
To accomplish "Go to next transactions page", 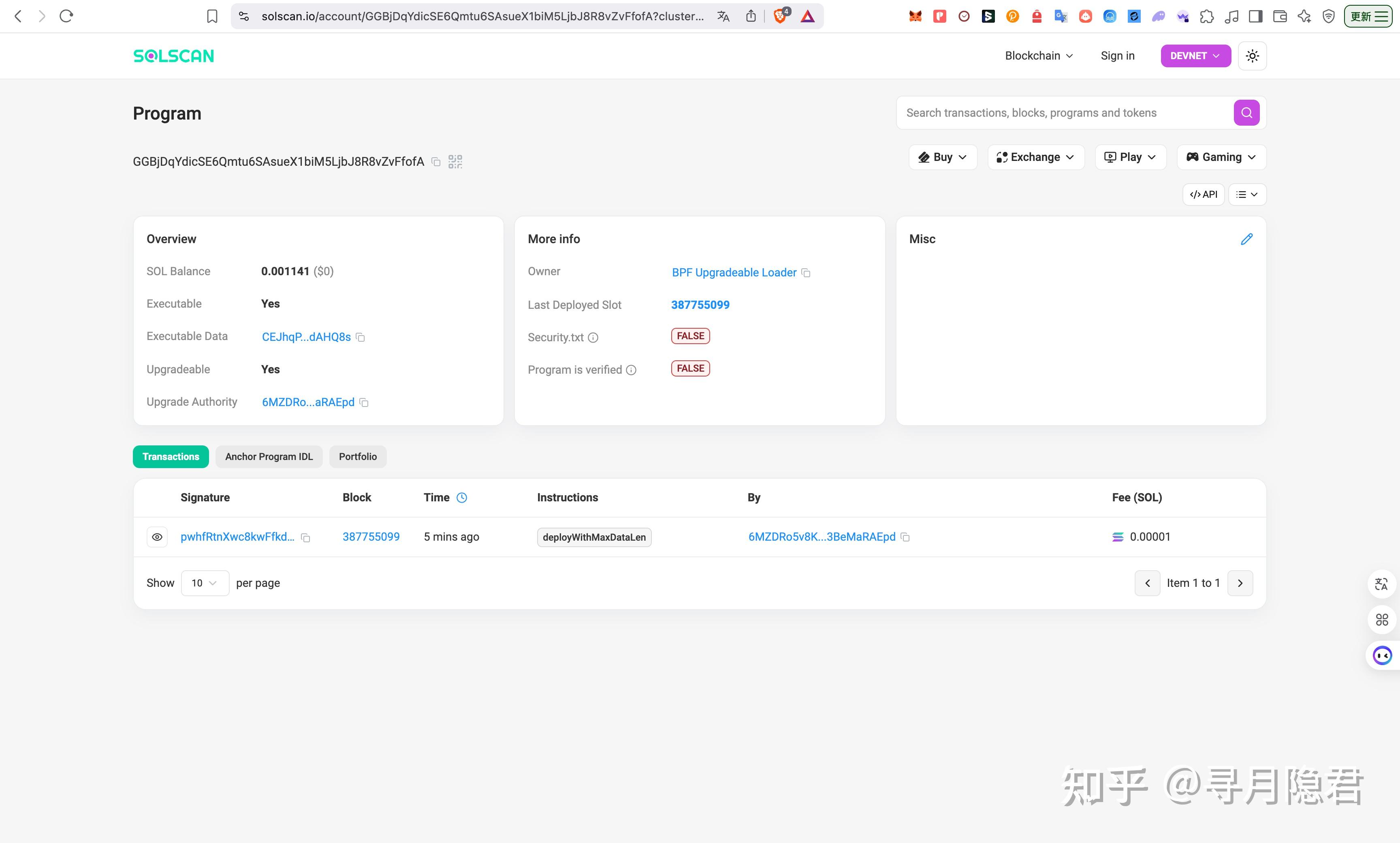I will 1240,583.
